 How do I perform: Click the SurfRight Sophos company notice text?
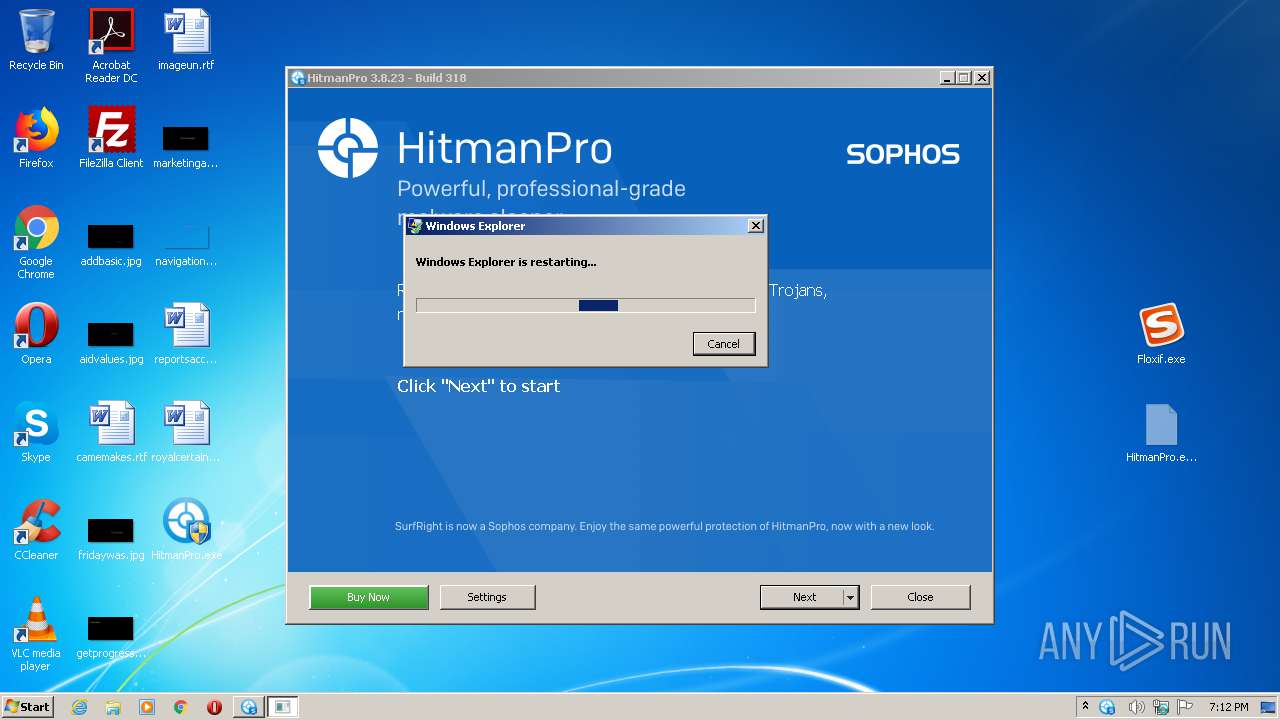(x=664, y=526)
